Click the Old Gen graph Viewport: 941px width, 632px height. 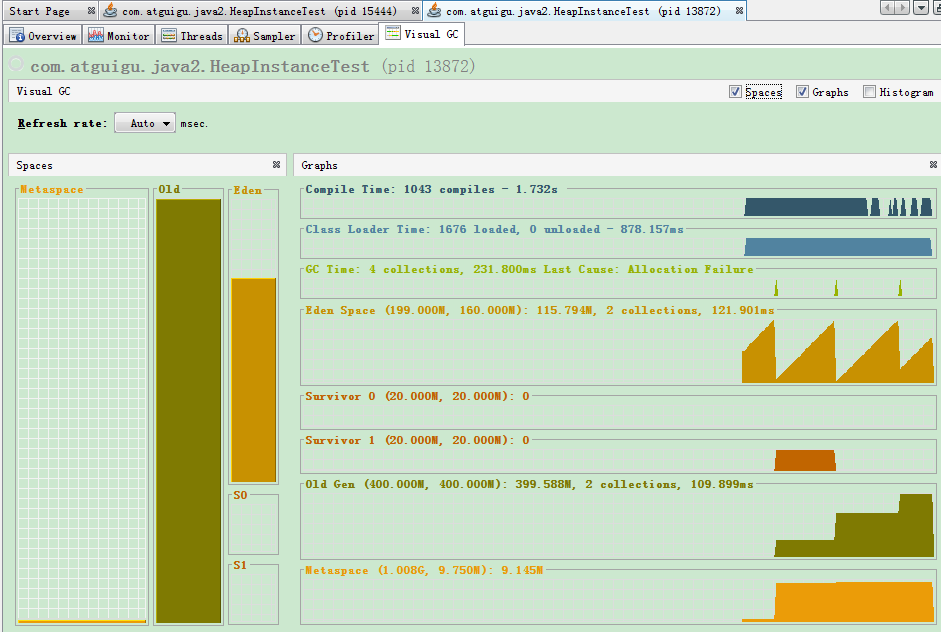click(618, 524)
